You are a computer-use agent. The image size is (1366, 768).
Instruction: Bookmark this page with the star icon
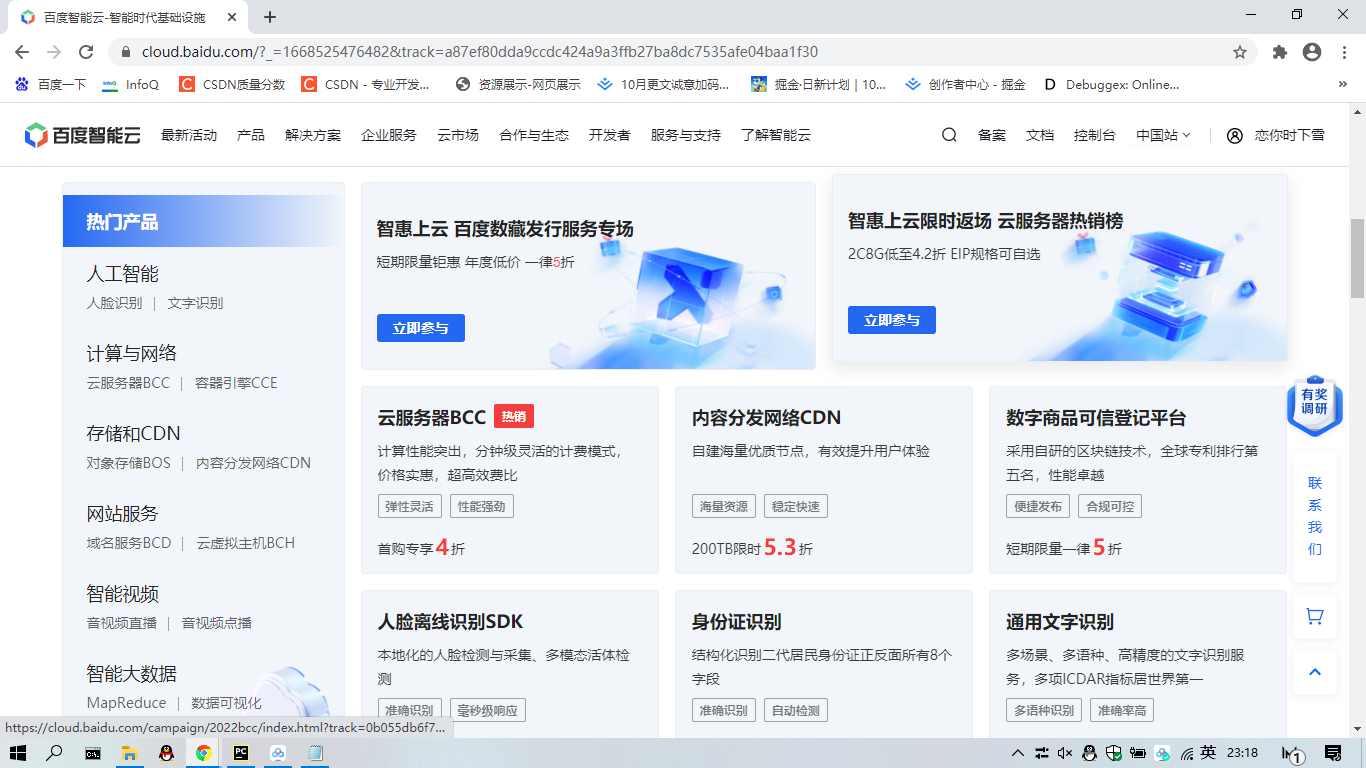coord(1240,52)
